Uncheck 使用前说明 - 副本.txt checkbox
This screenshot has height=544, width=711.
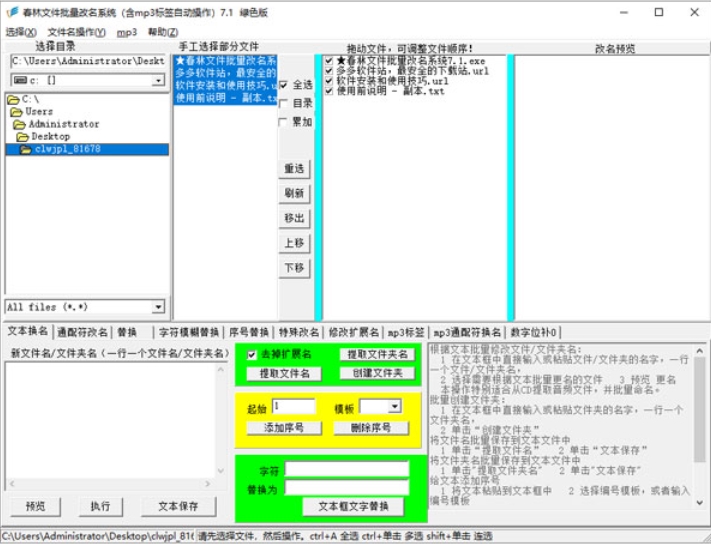[x=329, y=91]
